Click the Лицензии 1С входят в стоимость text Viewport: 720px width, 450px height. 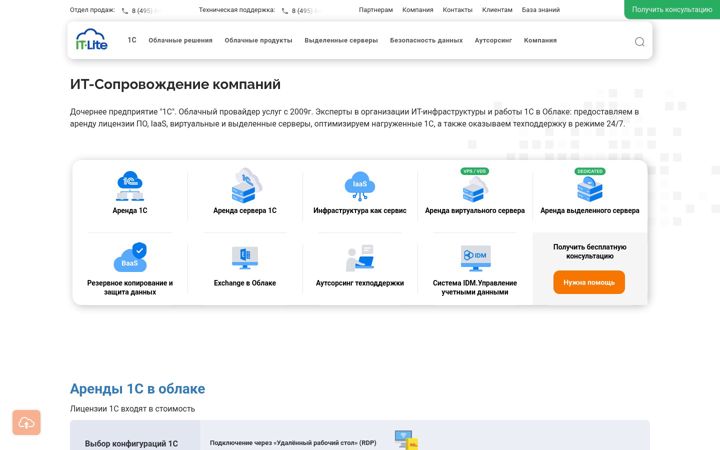point(132,409)
